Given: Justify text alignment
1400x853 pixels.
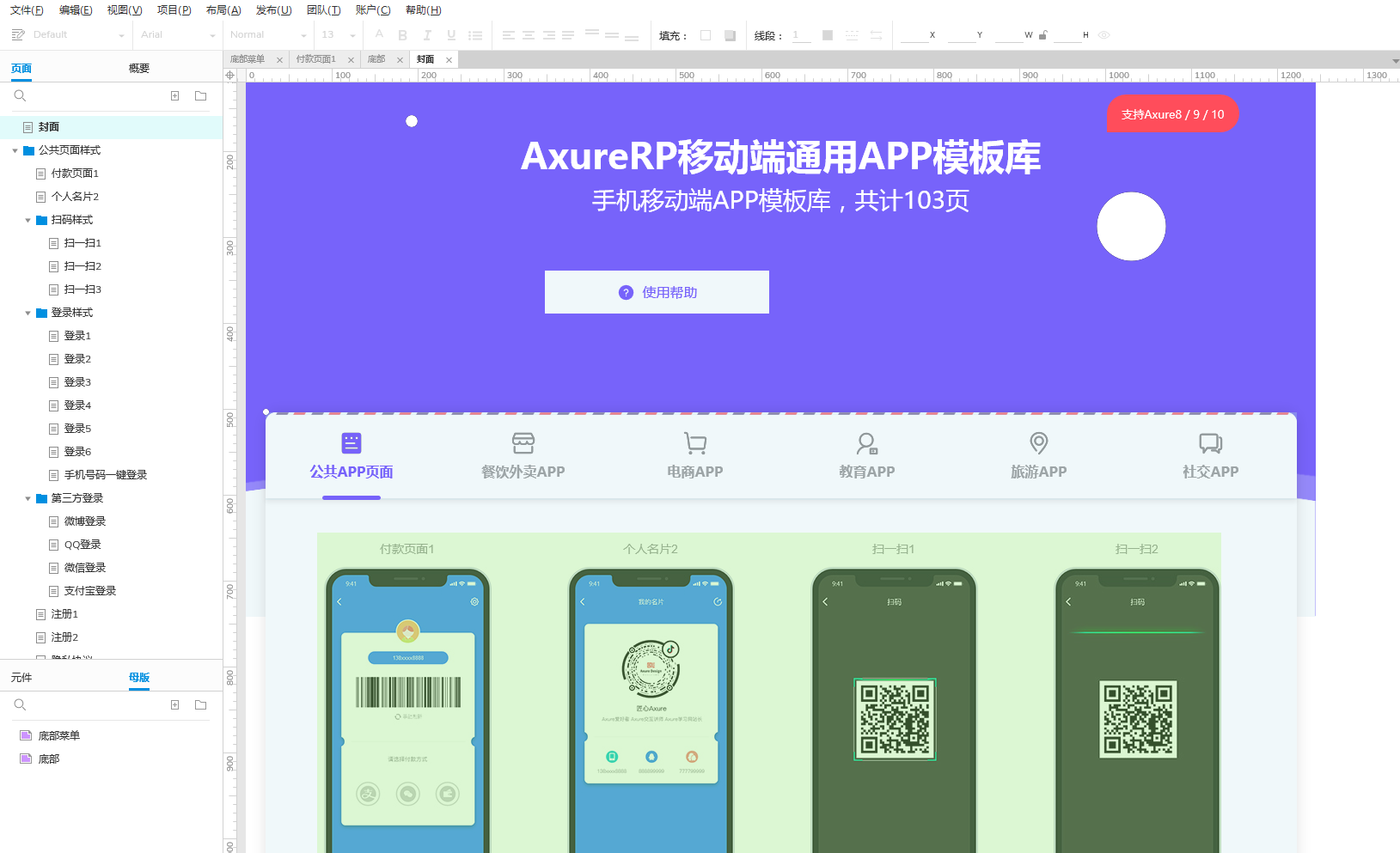Looking at the screenshot, I should point(568,35).
